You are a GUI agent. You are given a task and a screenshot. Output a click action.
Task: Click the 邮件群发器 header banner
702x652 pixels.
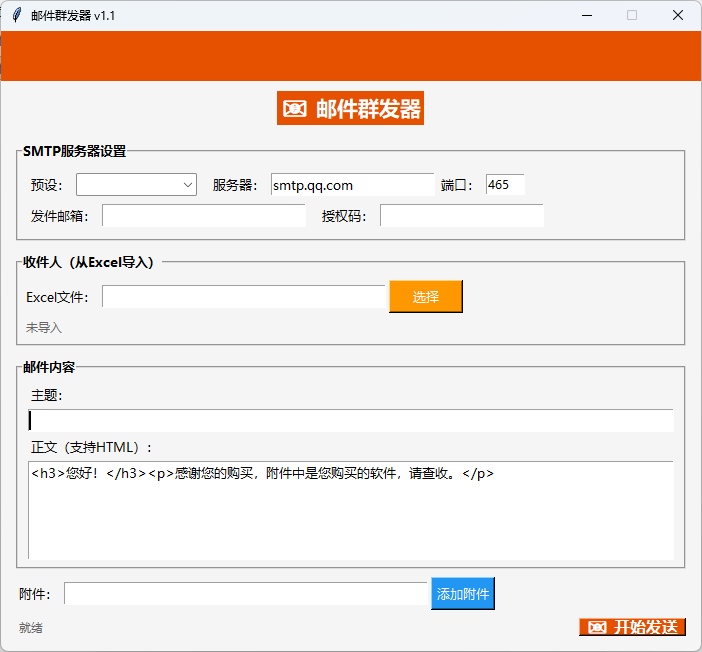pyautogui.click(x=351, y=108)
